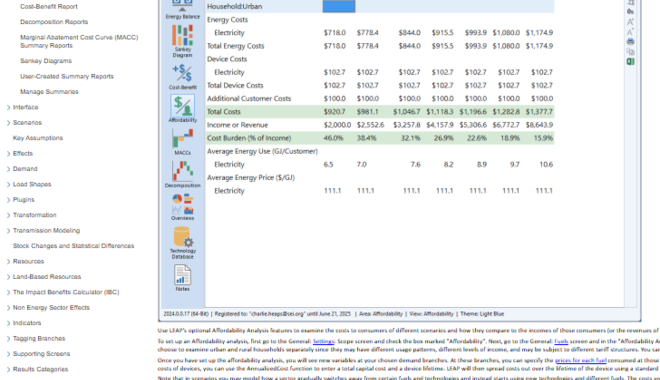Select Average Energy Price ($/GJ) heading
Screen dimensions: 660x380
tap(250, 178)
